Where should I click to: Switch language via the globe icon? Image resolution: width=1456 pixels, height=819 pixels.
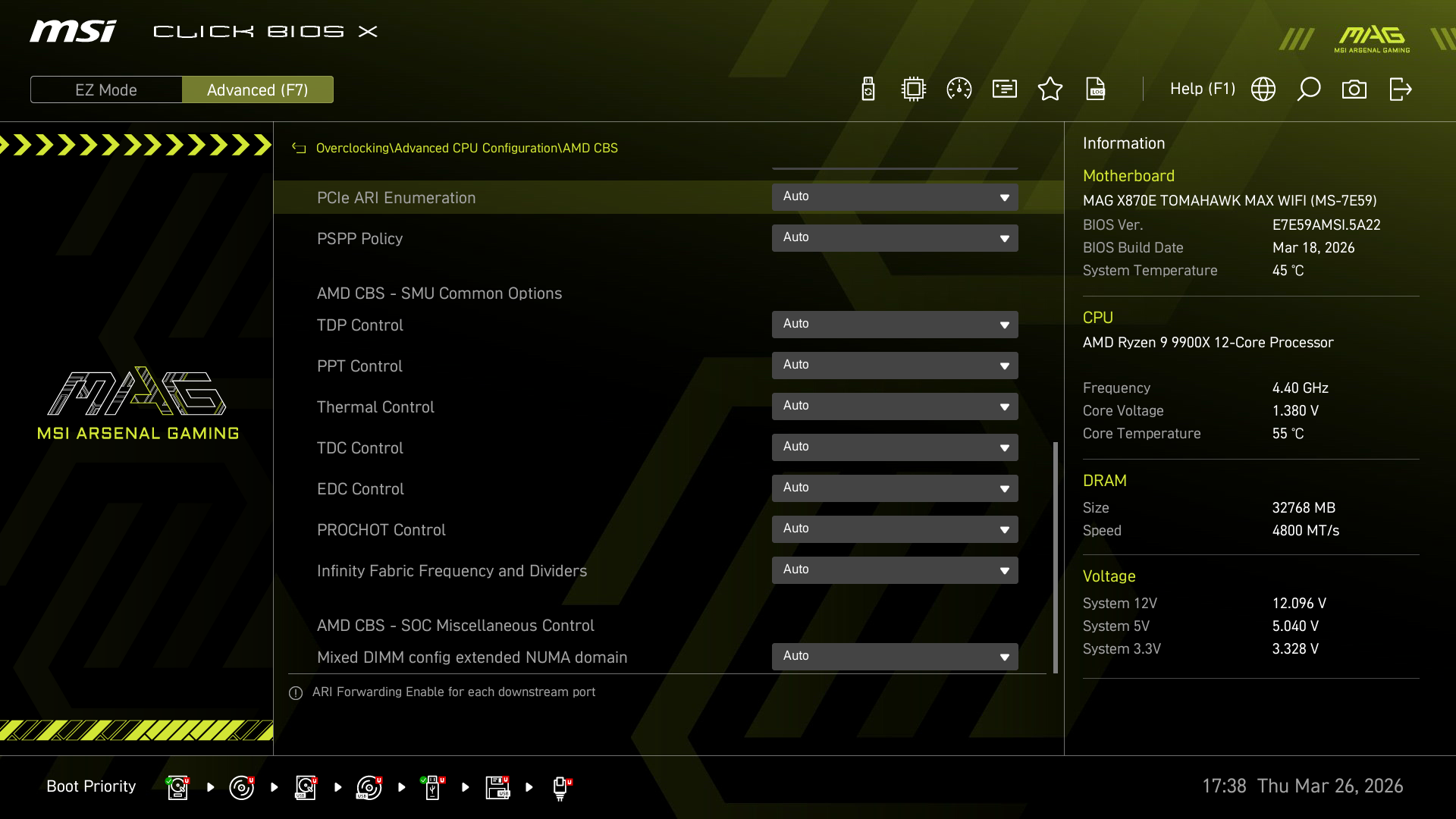point(1263,89)
